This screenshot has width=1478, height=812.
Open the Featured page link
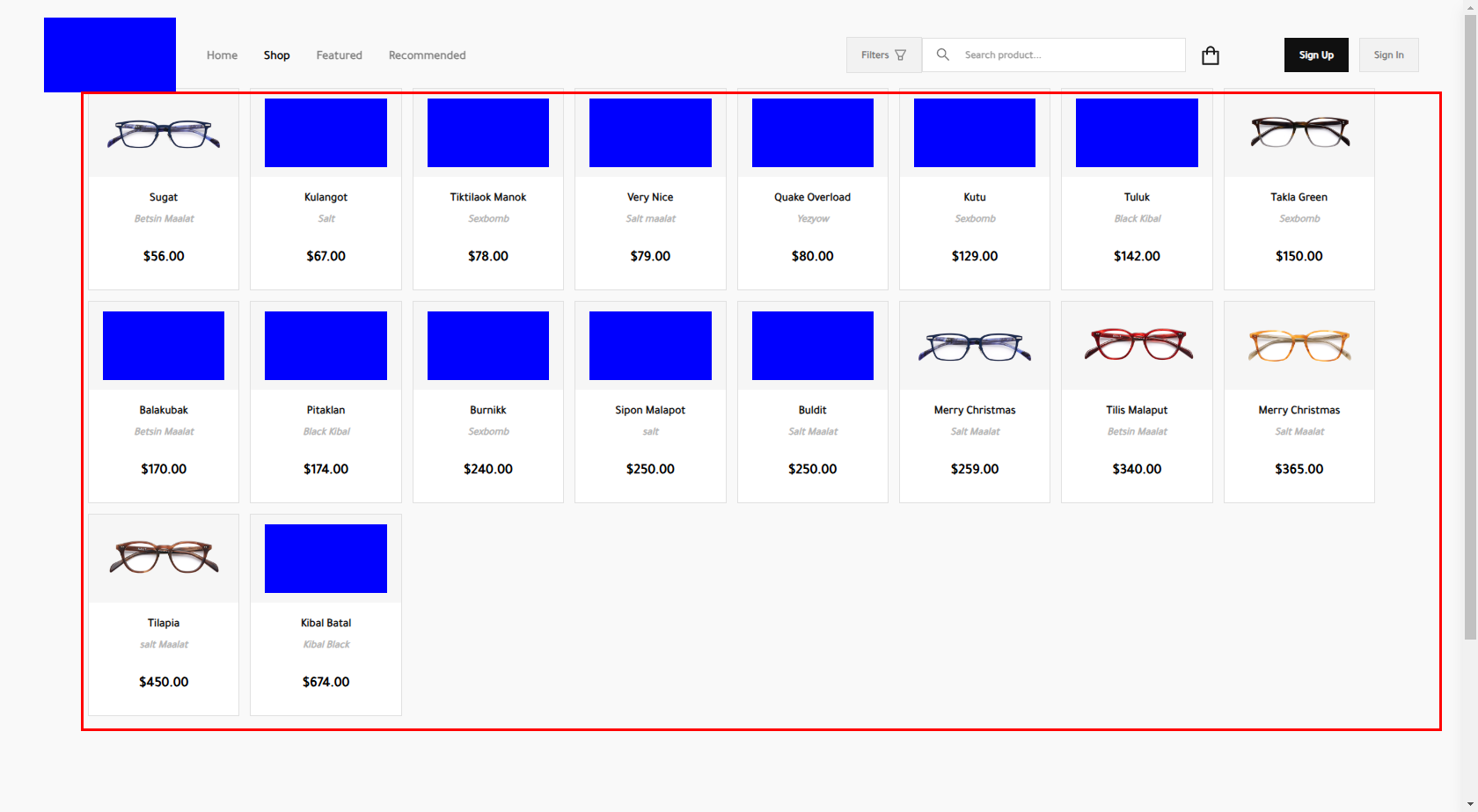click(339, 55)
